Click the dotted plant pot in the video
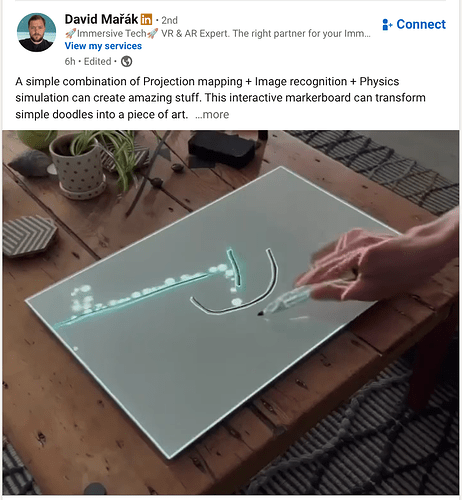This screenshot has width=462, height=500. pos(78,168)
